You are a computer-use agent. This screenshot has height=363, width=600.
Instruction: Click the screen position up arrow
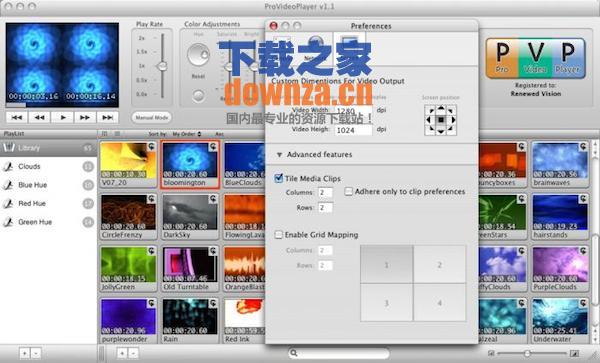coord(440,109)
